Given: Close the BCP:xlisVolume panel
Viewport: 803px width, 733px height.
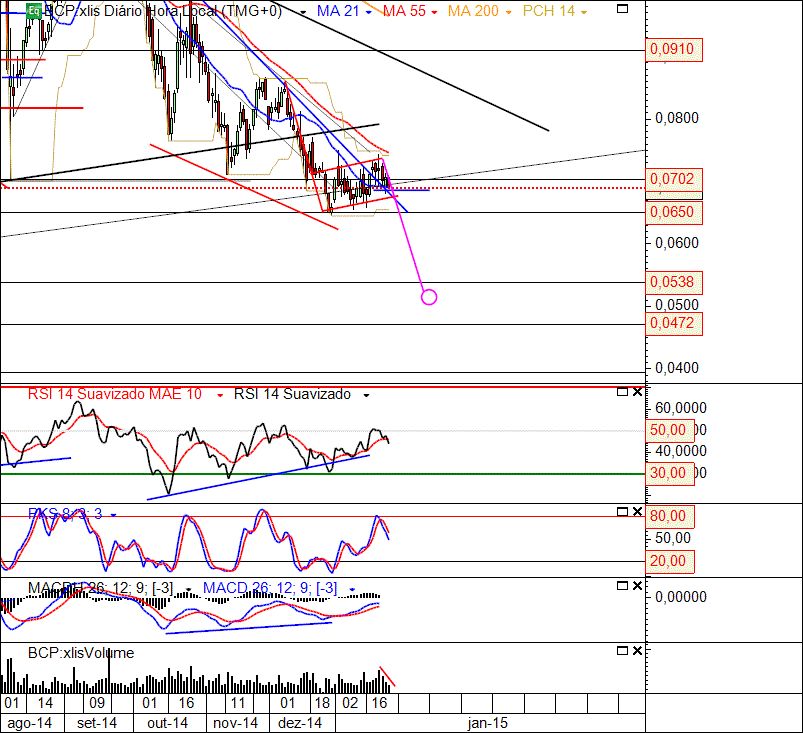Looking at the screenshot, I should coord(637,651).
